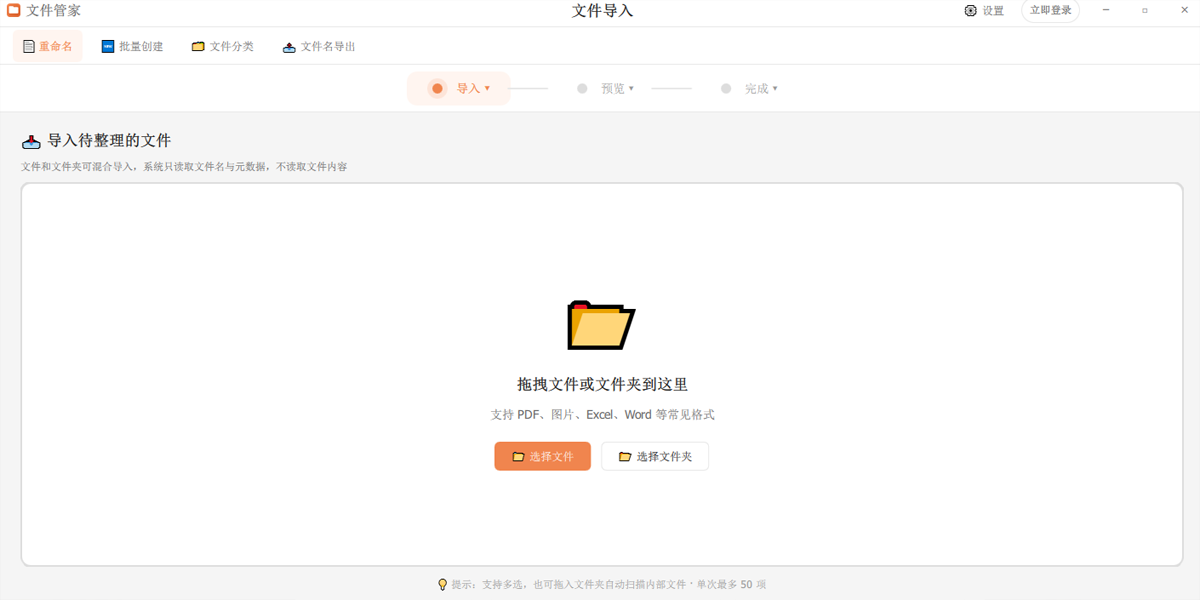1200x600 pixels.
Task: Select the gray 预览 step indicator dot
Action: click(582, 88)
